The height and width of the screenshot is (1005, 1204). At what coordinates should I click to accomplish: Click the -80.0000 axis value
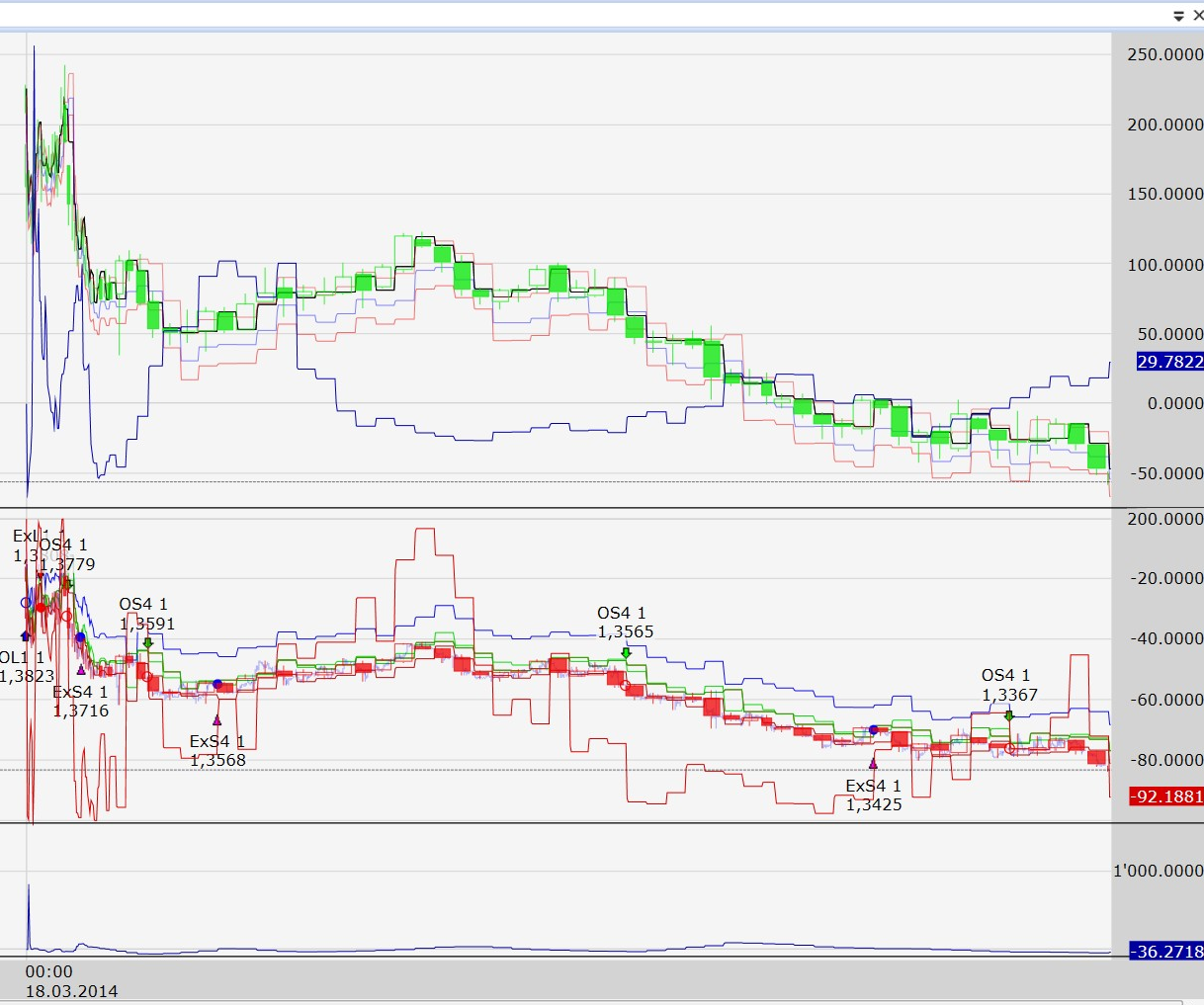coord(1166,760)
